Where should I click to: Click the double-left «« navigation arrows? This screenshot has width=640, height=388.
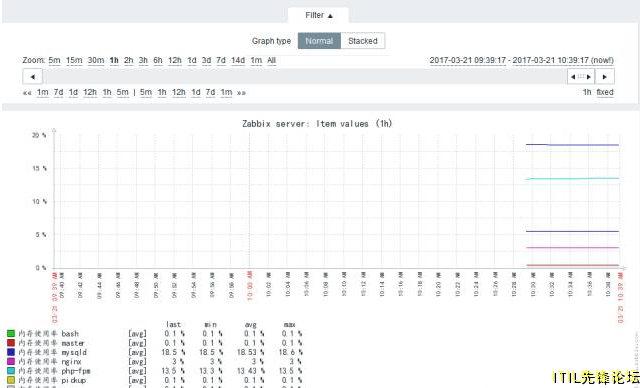(27, 93)
